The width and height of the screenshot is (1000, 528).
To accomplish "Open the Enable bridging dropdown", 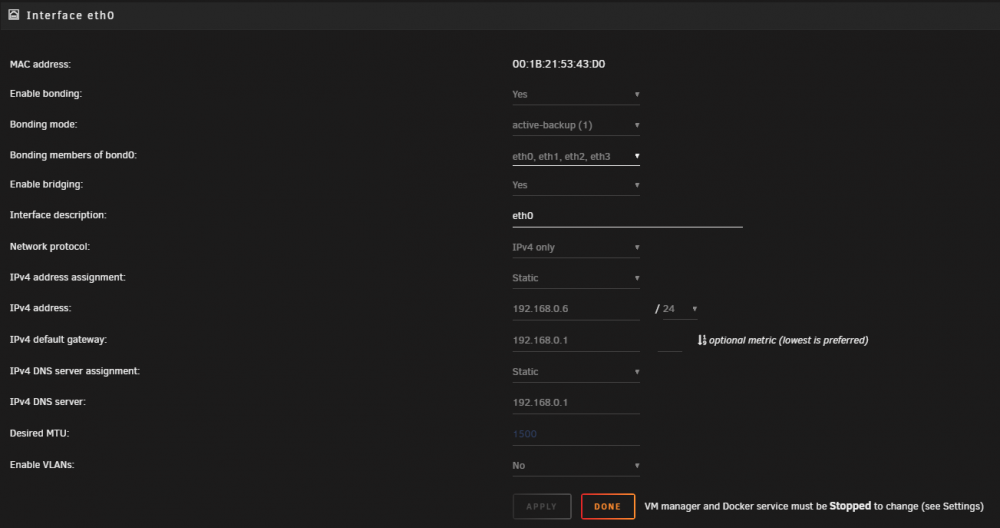I will [575, 185].
